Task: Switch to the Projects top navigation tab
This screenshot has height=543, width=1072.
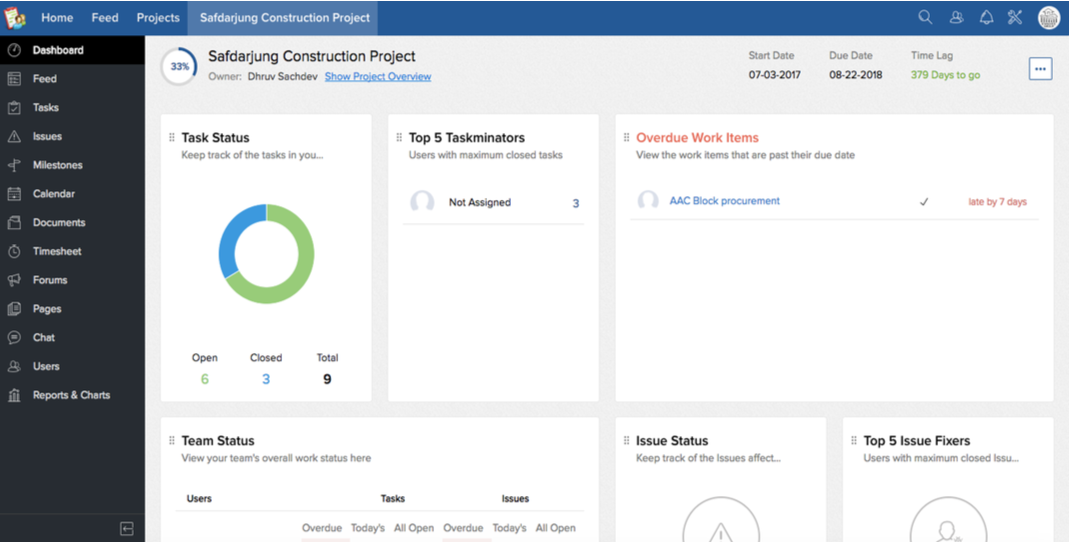Action: [x=158, y=18]
